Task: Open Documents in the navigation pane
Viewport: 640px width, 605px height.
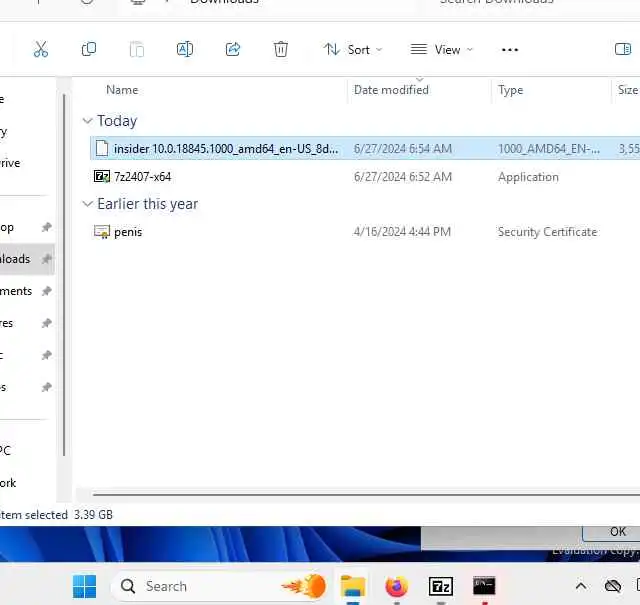Action: click(x=16, y=291)
